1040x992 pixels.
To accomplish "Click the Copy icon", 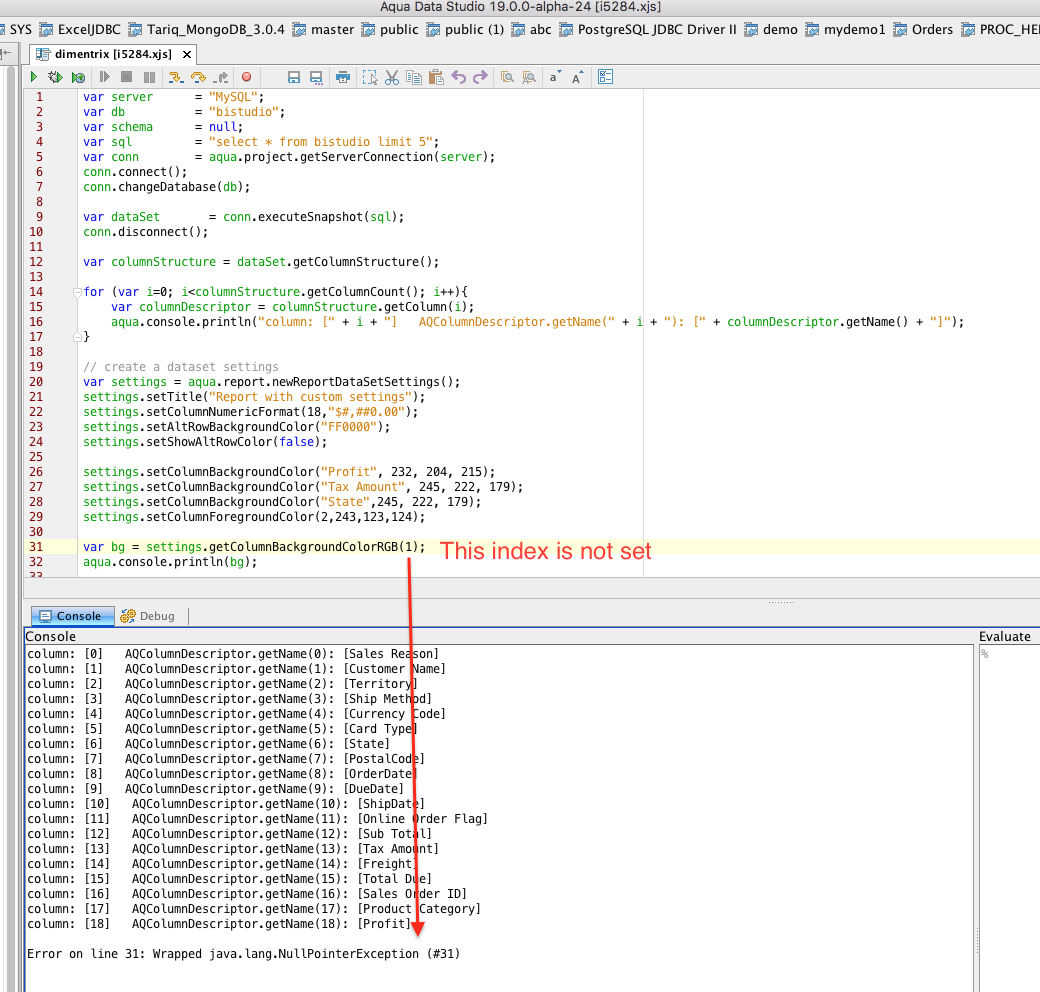I will click(x=414, y=77).
